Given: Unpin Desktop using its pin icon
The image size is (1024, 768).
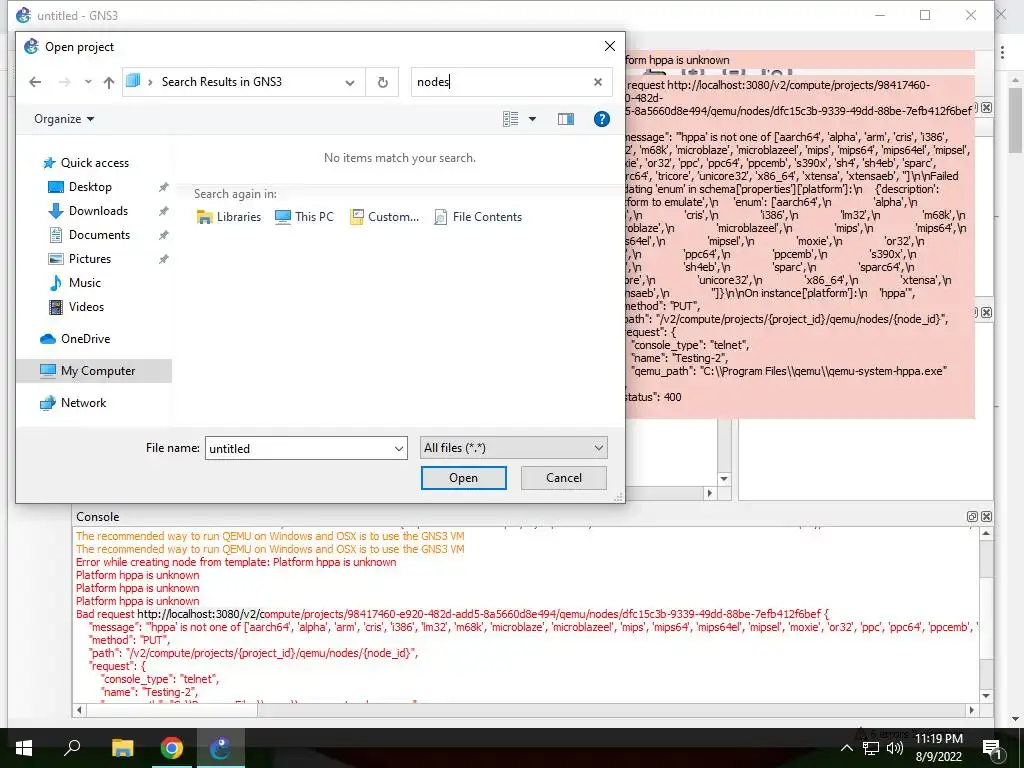Looking at the screenshot, I should coord(163,187).
